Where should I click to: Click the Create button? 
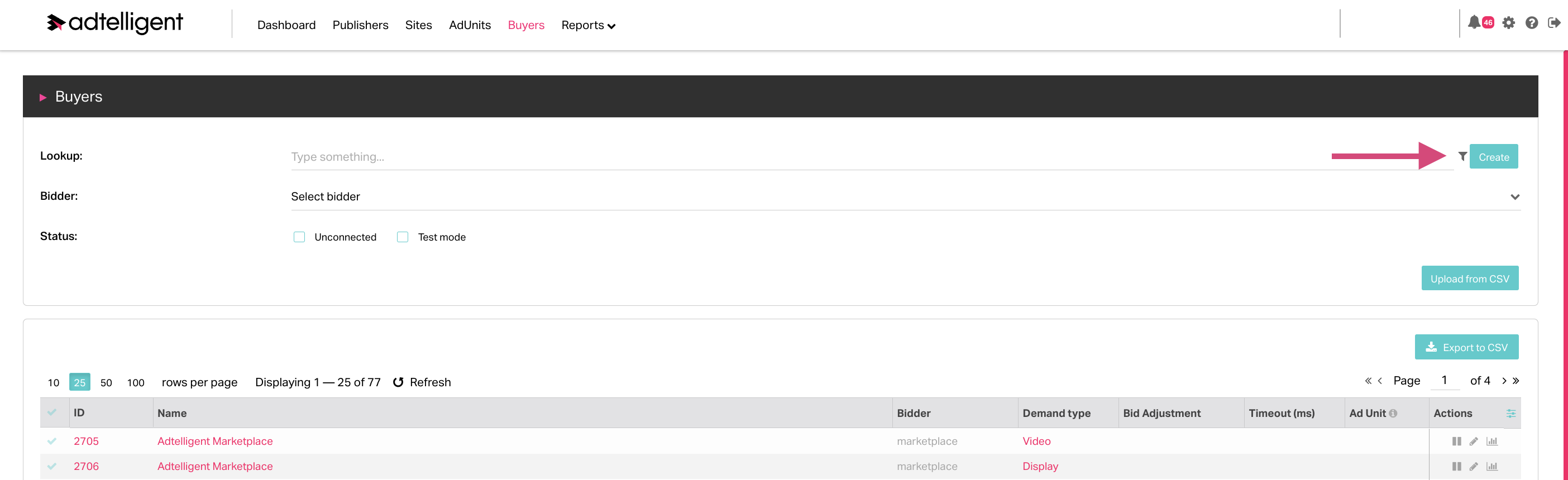pos(1493,156)
